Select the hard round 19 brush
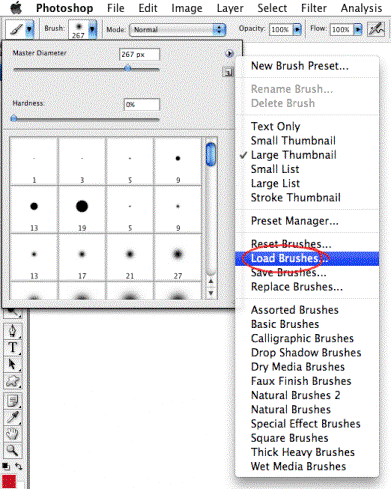Screen dimensions: 392x490 [82, 209]
